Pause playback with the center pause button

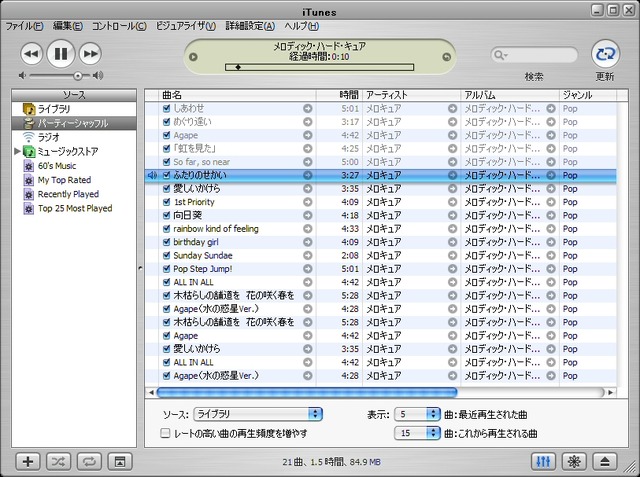60,54
